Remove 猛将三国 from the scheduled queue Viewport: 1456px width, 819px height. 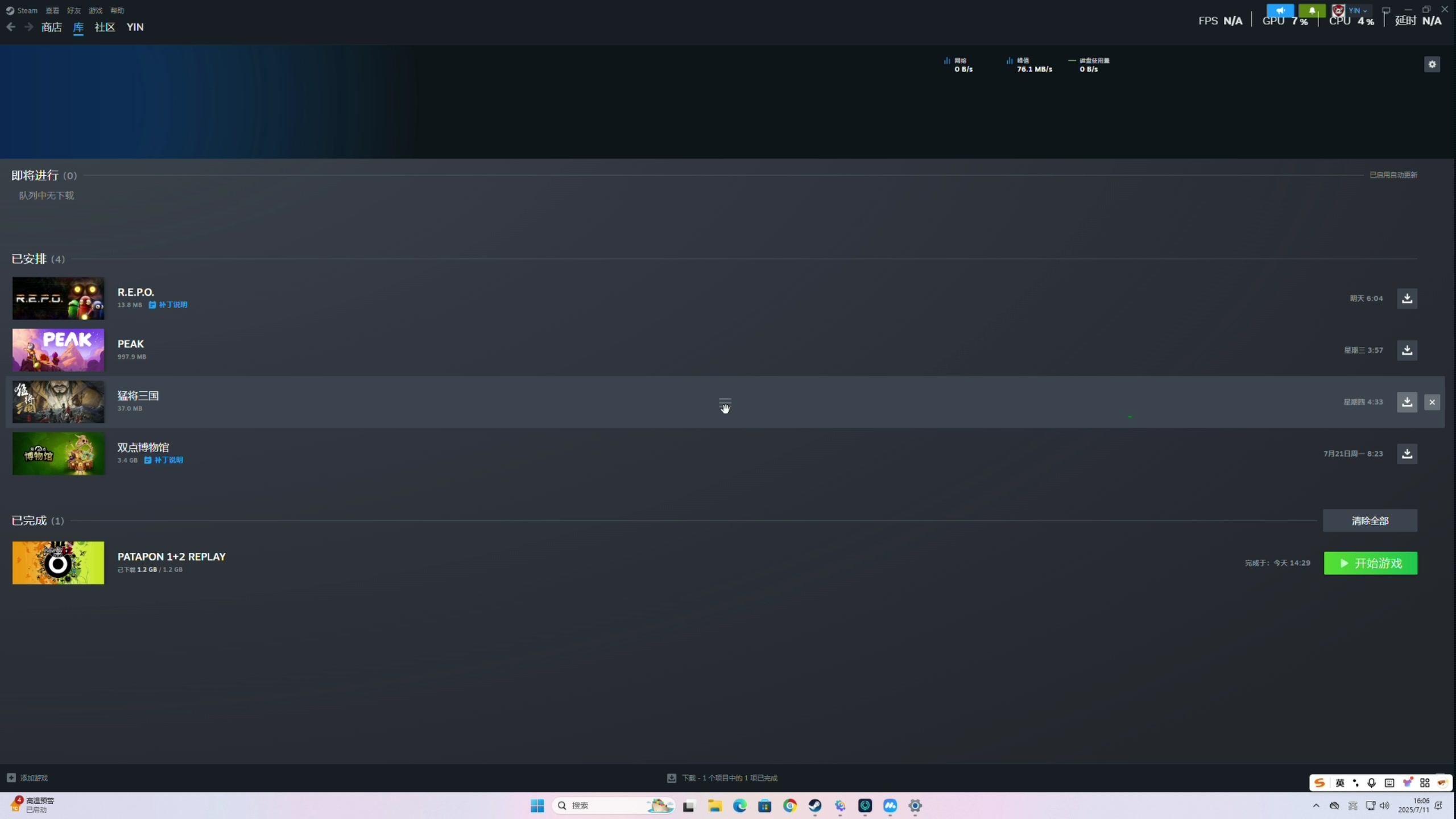click(1432, 402)
